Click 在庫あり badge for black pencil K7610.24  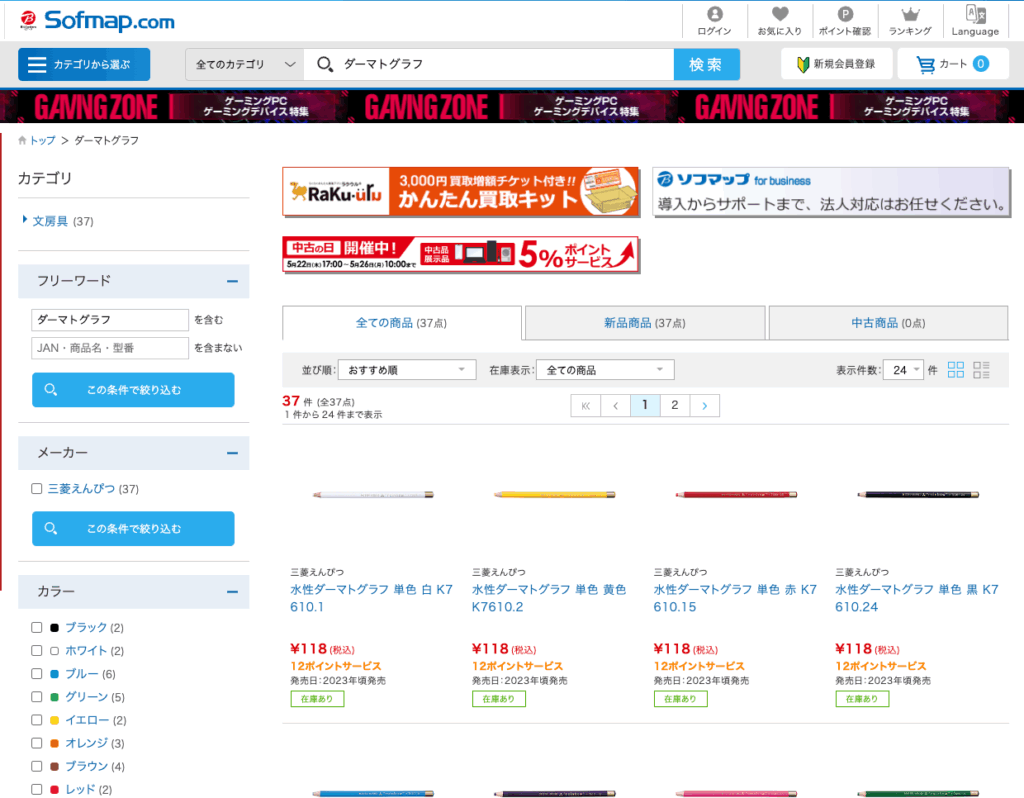pos(862,699)
